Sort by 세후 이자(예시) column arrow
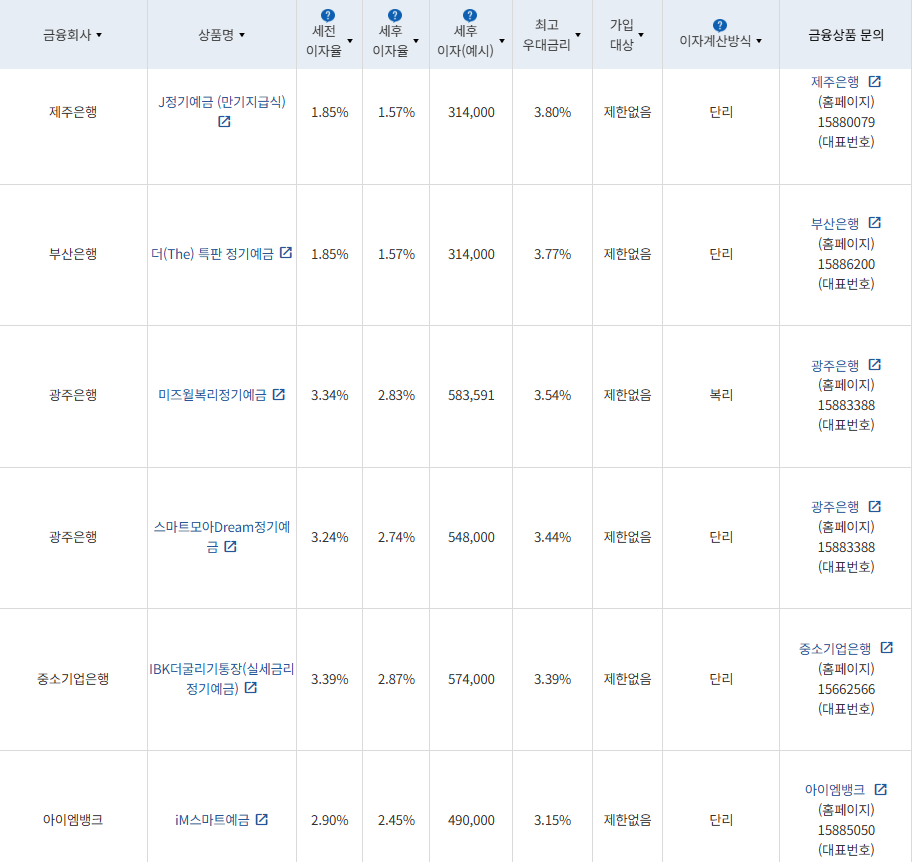This screenshot has width=912, height=862. (x=503, y=41)
